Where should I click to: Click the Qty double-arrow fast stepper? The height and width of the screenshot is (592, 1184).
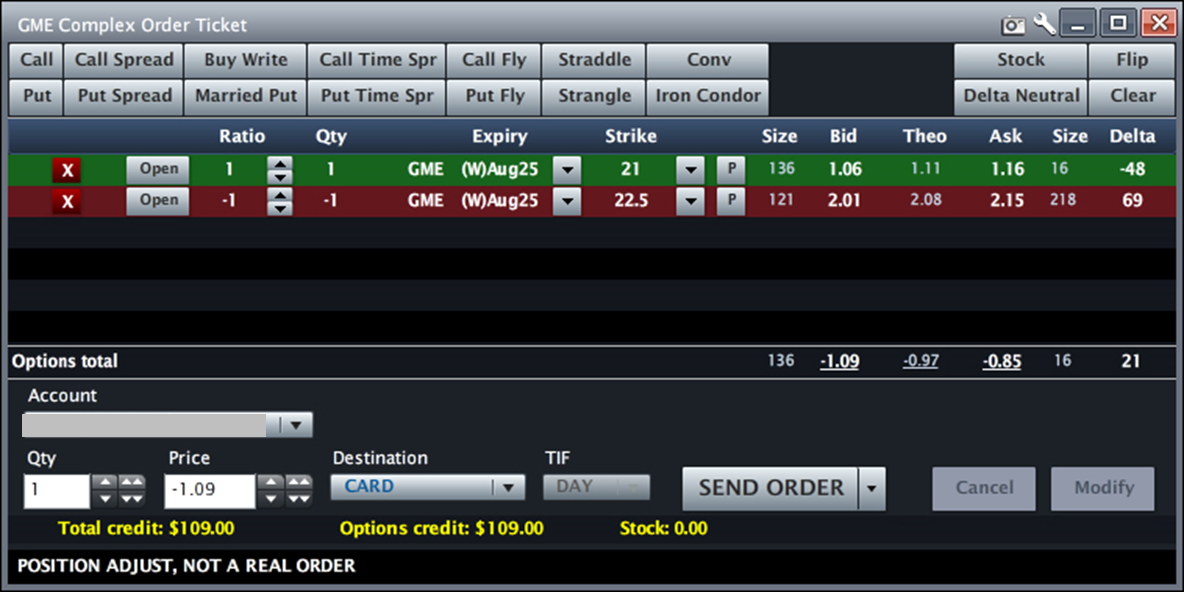(x=132, y=490)
